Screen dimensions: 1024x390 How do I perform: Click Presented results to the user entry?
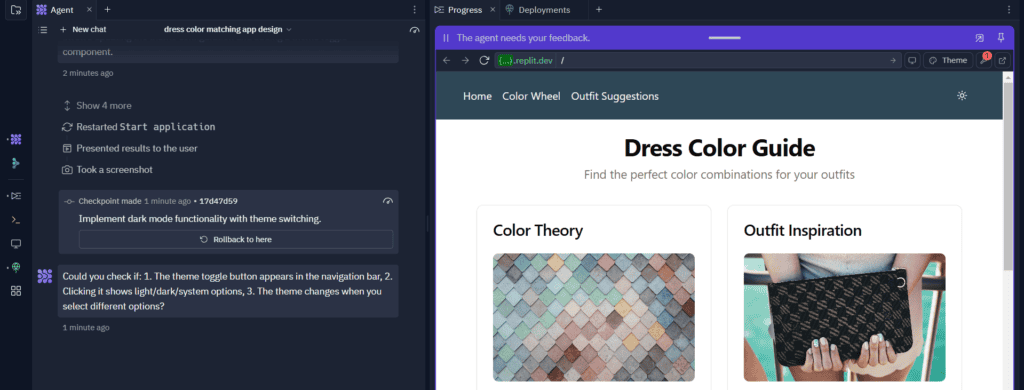coord(129,148)
